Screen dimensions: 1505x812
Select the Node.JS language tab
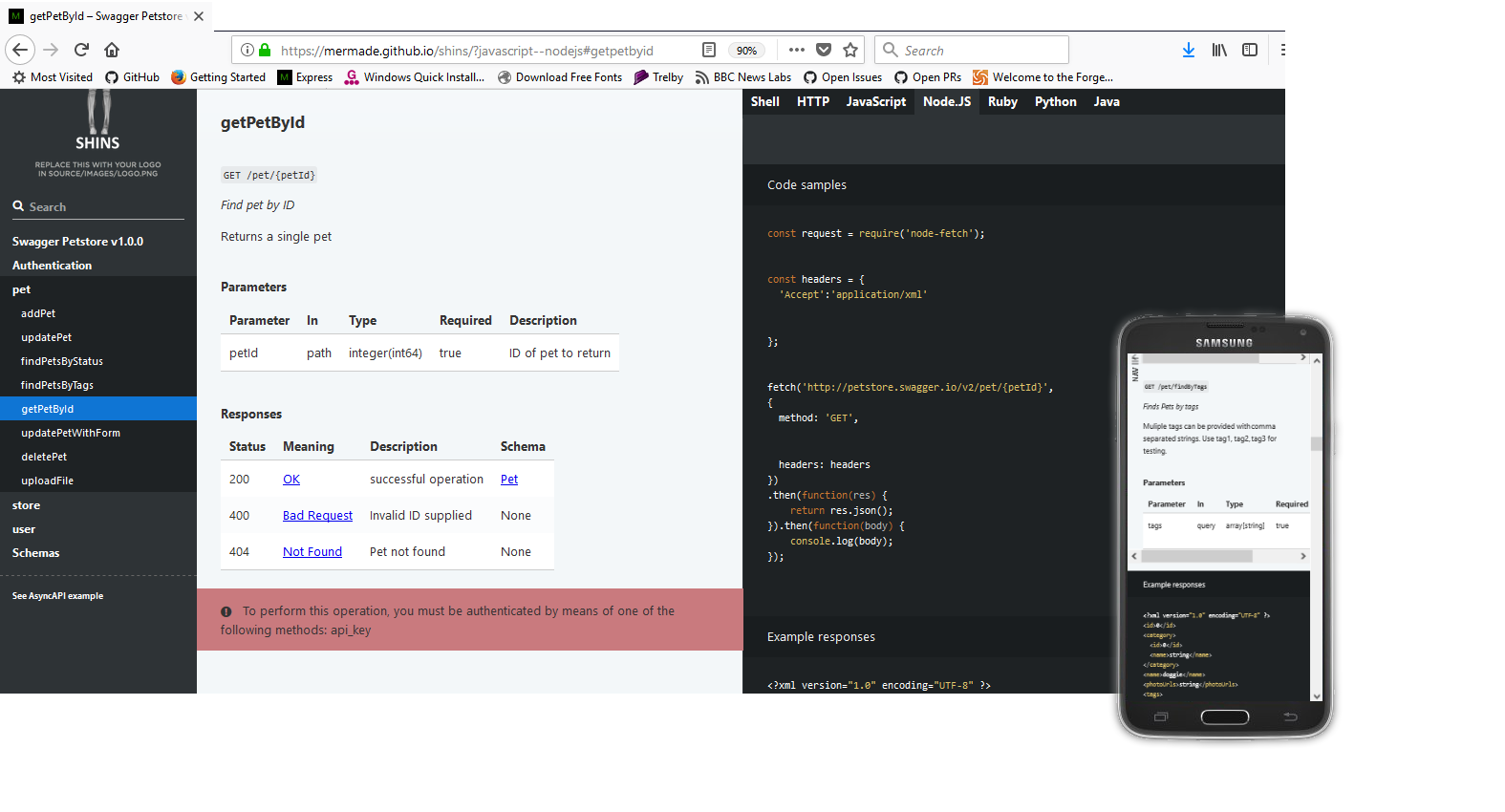pos(947,101)
